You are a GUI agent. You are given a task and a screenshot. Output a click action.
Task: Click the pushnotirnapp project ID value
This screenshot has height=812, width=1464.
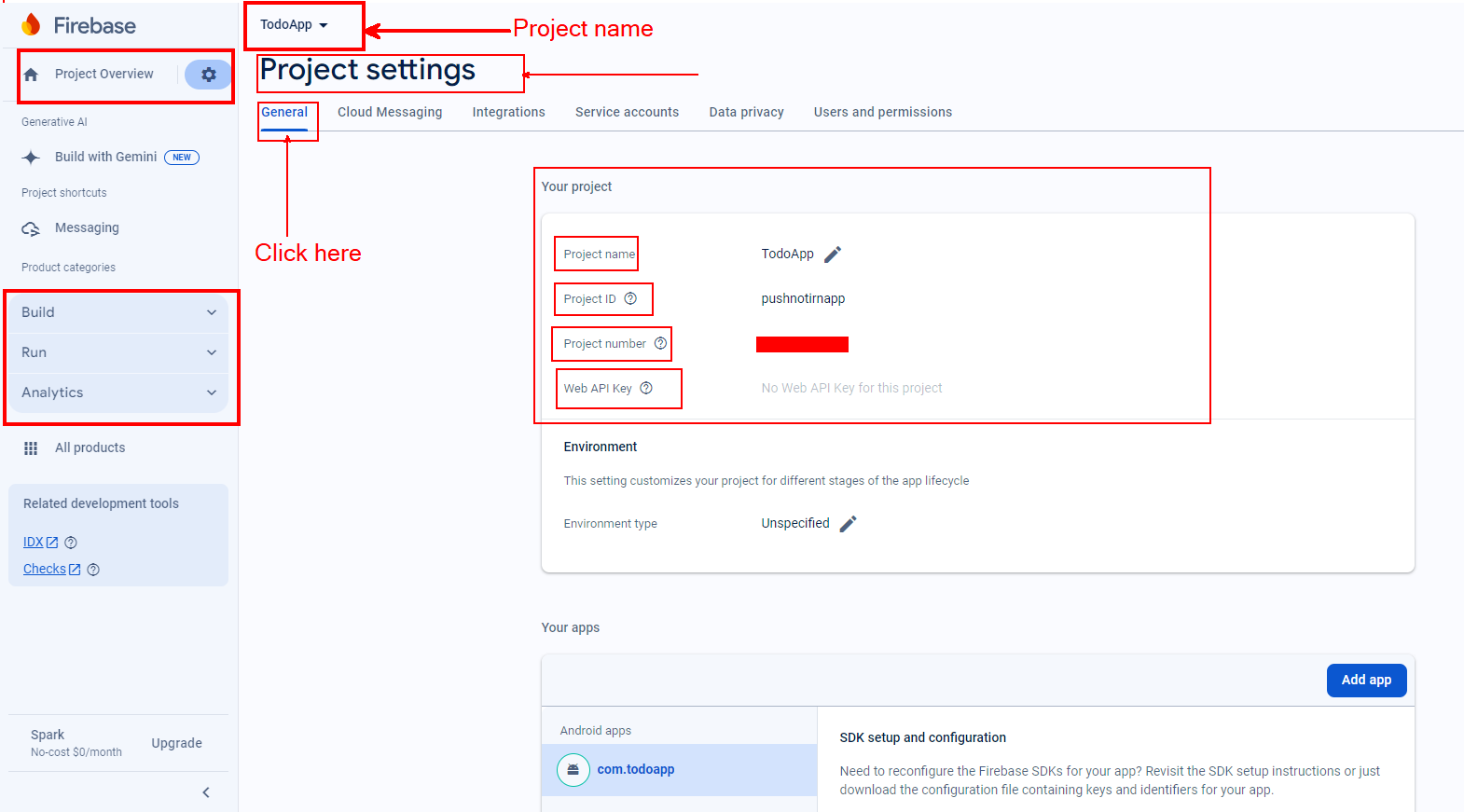pos(804,299)
